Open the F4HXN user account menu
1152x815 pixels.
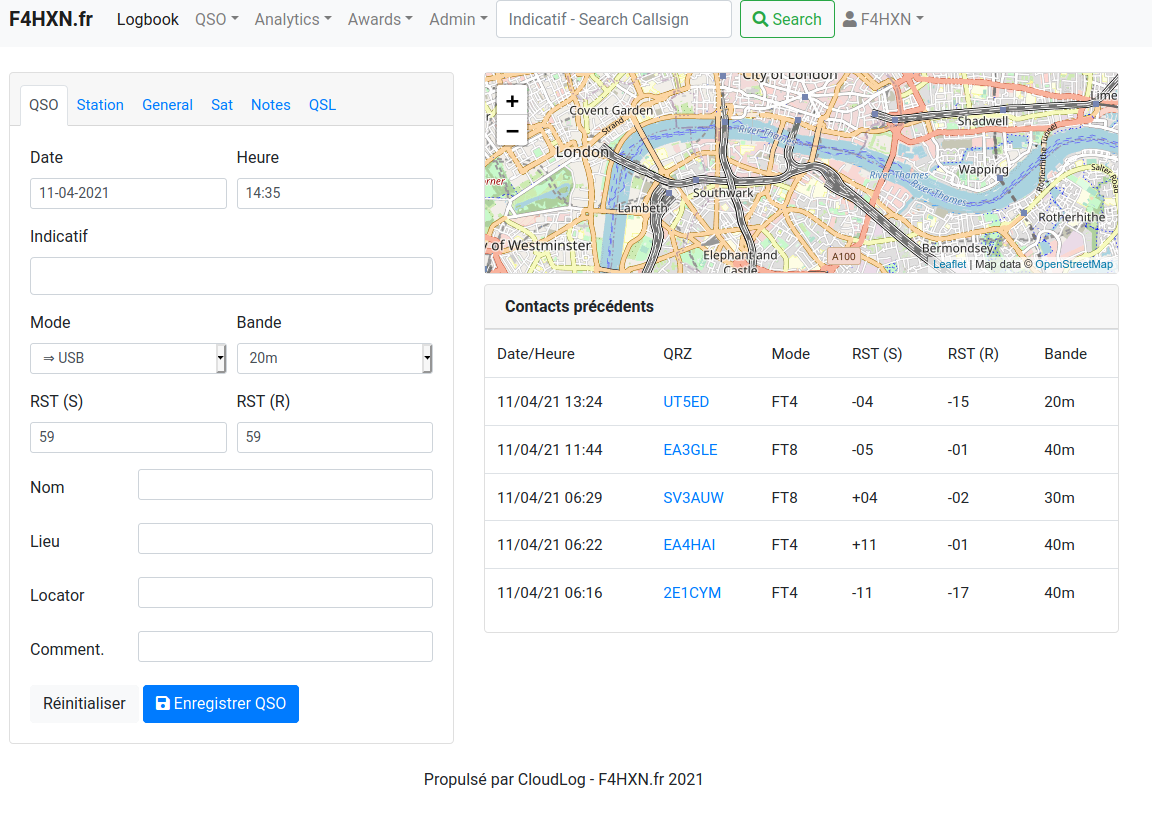tap(882, 19)
